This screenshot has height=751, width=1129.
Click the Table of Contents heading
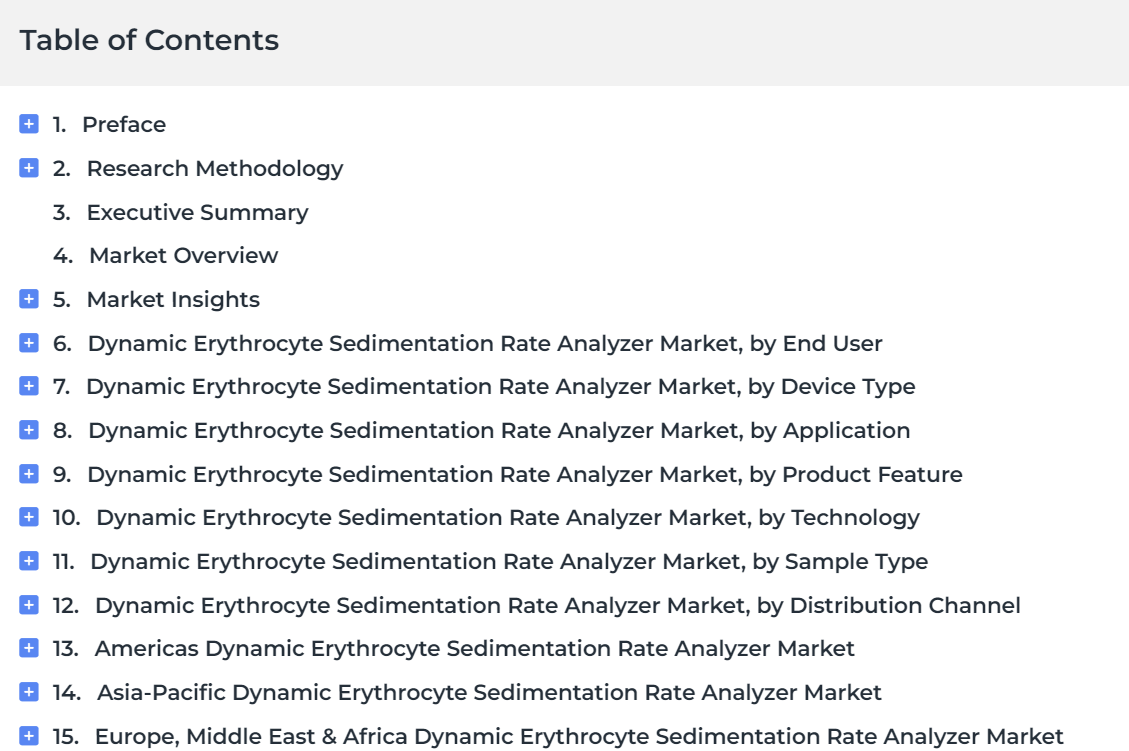pos(149,40)
